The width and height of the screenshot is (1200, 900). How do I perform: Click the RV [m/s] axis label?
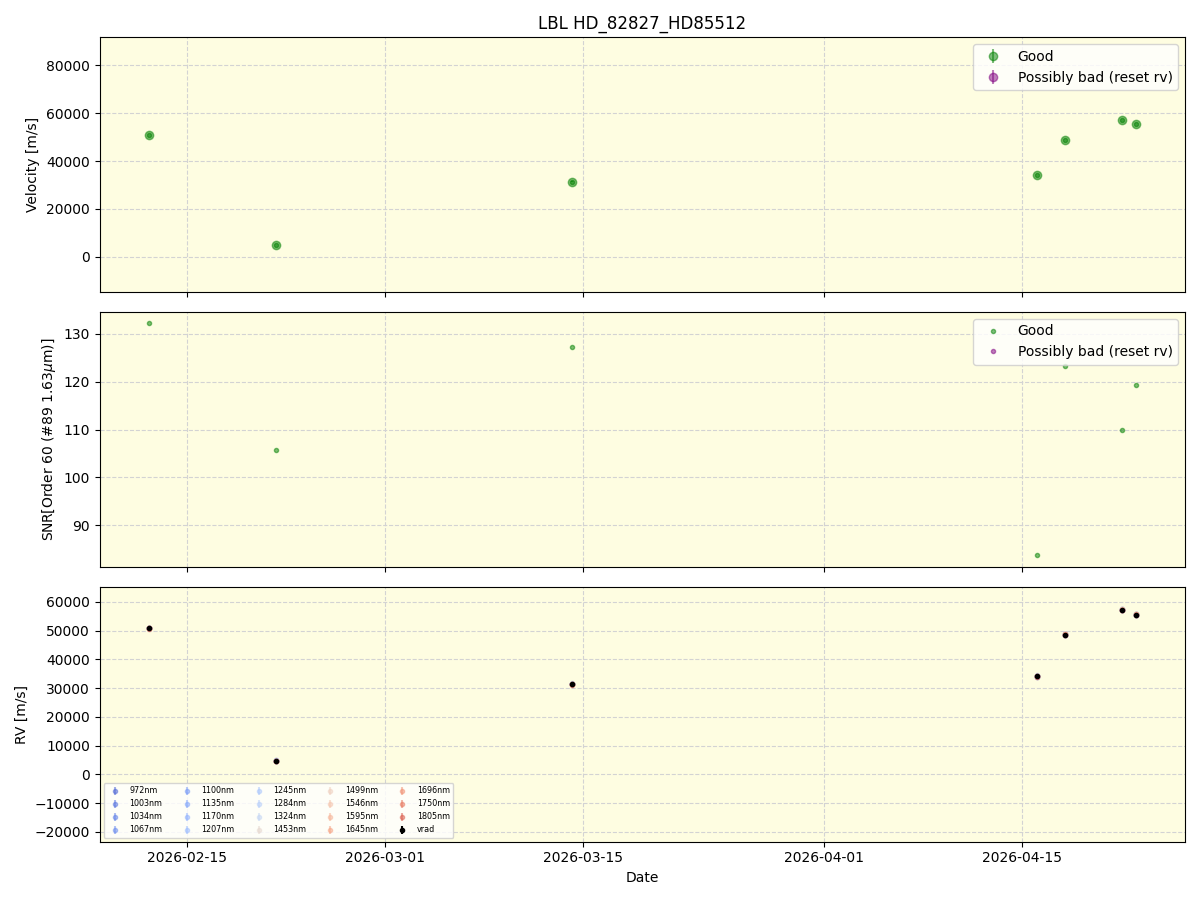(x=21, y=715)
